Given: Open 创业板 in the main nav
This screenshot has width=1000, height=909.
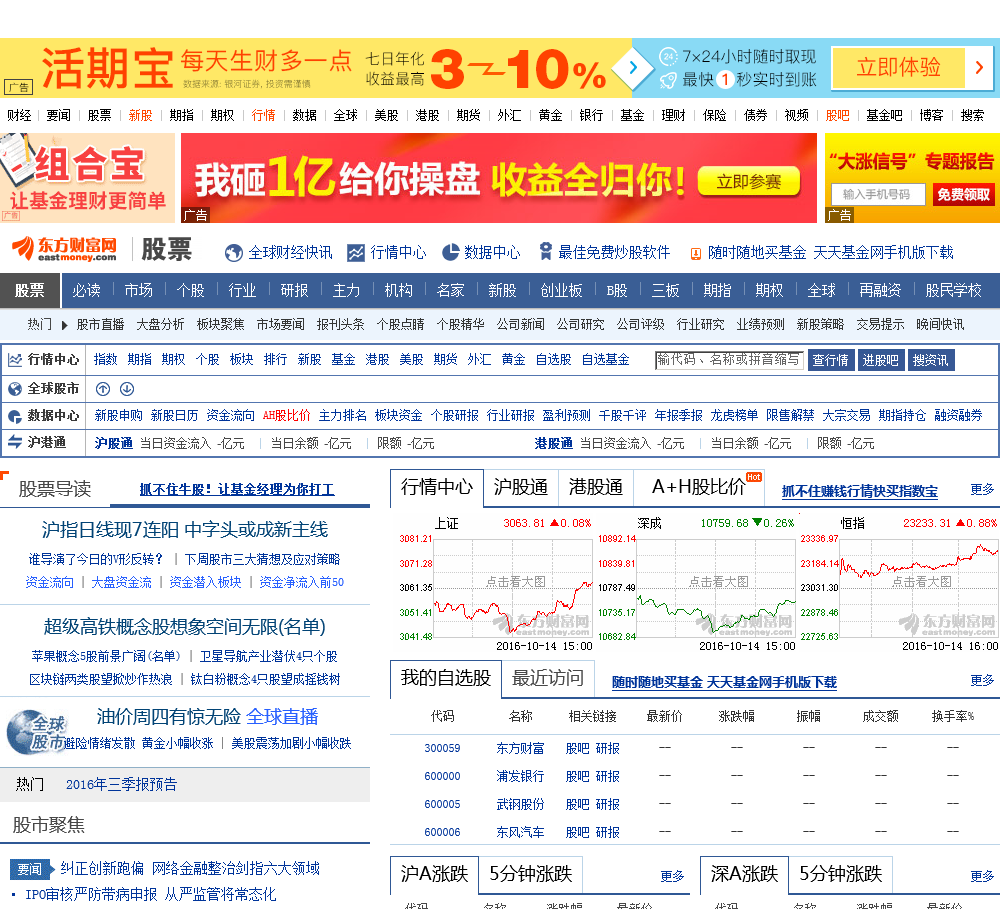Looking at the screenshot, I should click(561, 290).
